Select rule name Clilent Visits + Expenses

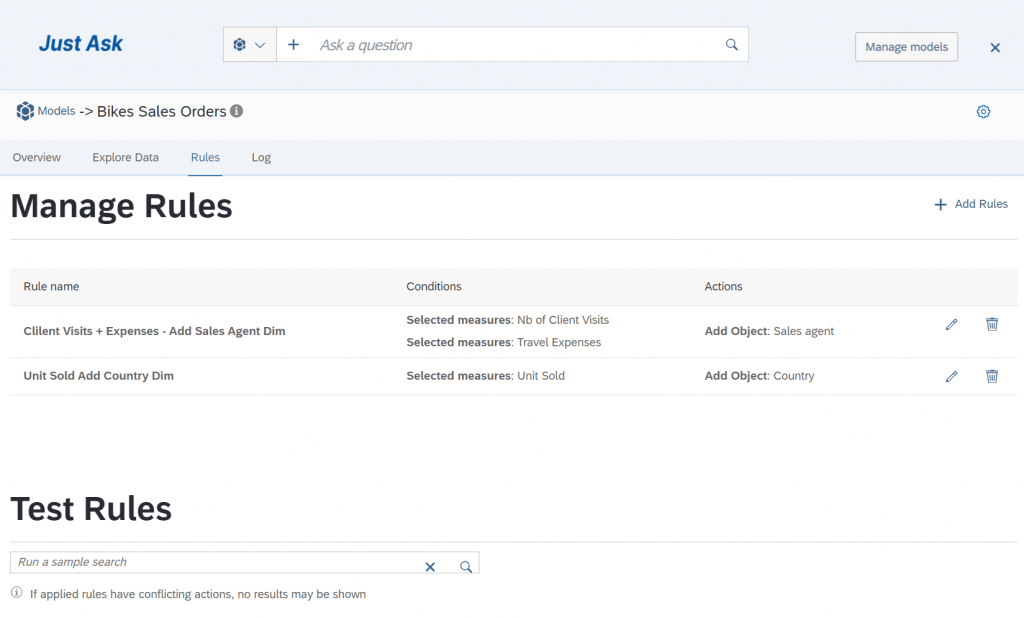tap(154, 331)
